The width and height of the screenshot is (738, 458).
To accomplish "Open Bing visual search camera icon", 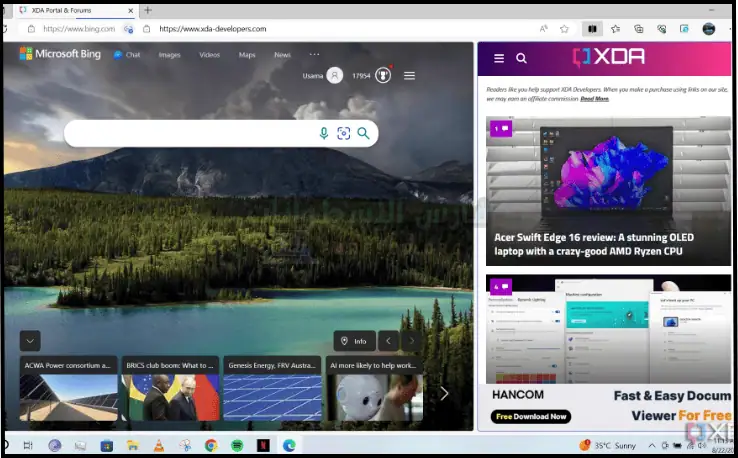I will (x=343, y=133).
